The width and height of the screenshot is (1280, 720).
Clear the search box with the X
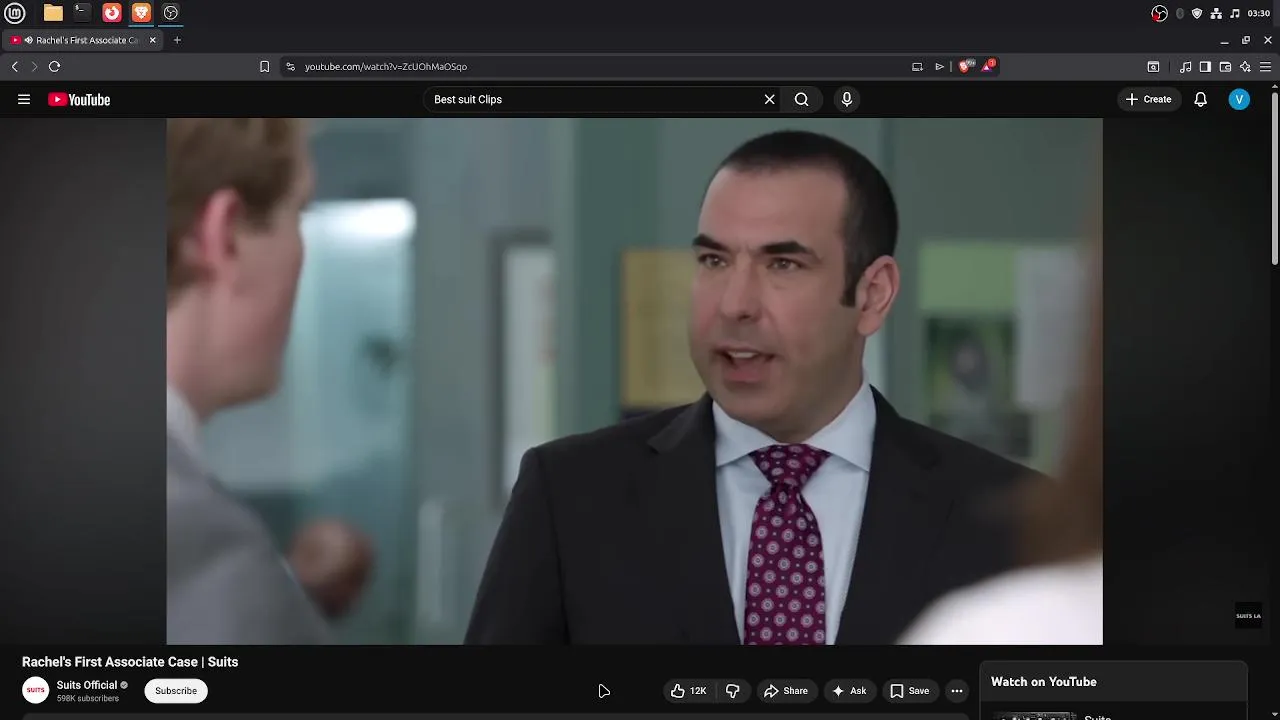770,99
